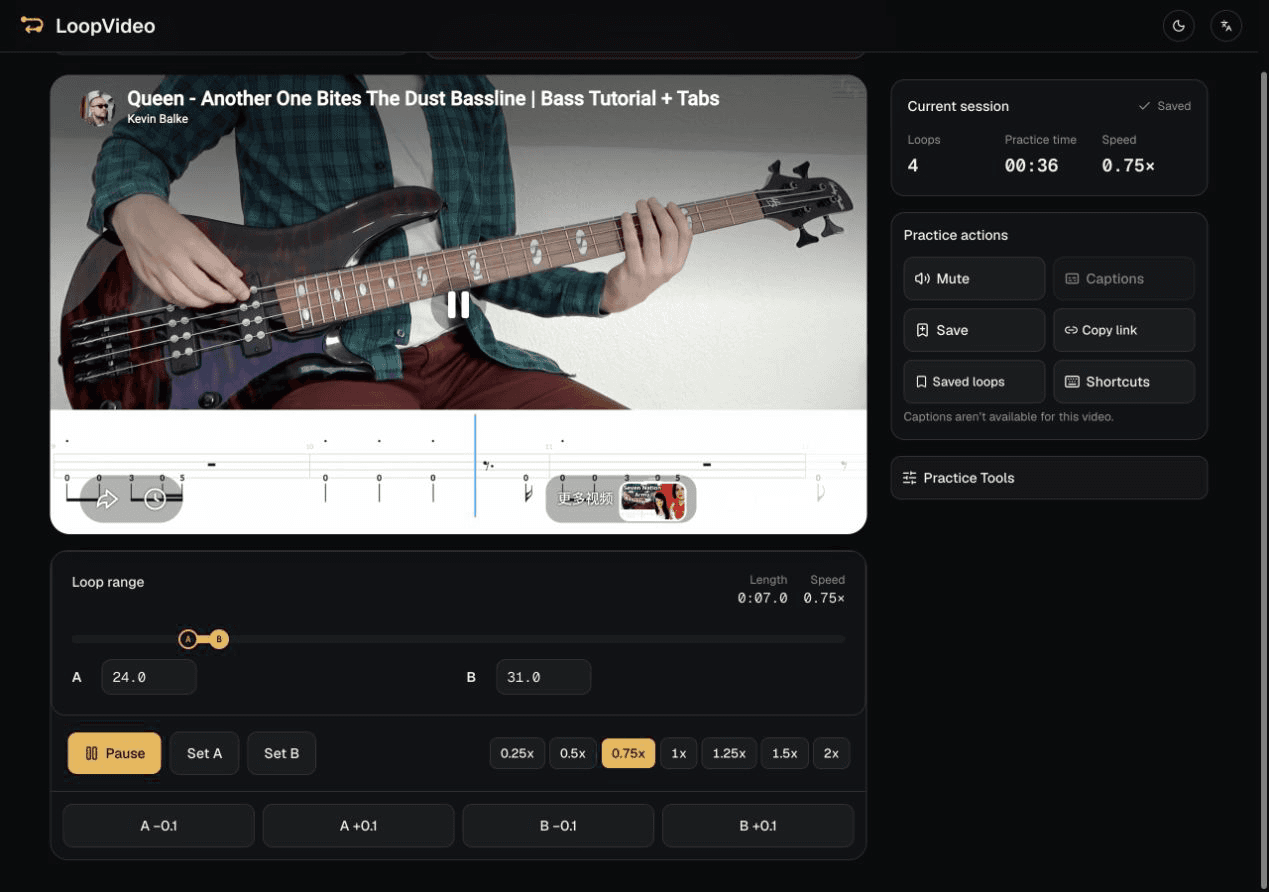
Task: Click the pause icon in video center
Action: click(458, 305)
